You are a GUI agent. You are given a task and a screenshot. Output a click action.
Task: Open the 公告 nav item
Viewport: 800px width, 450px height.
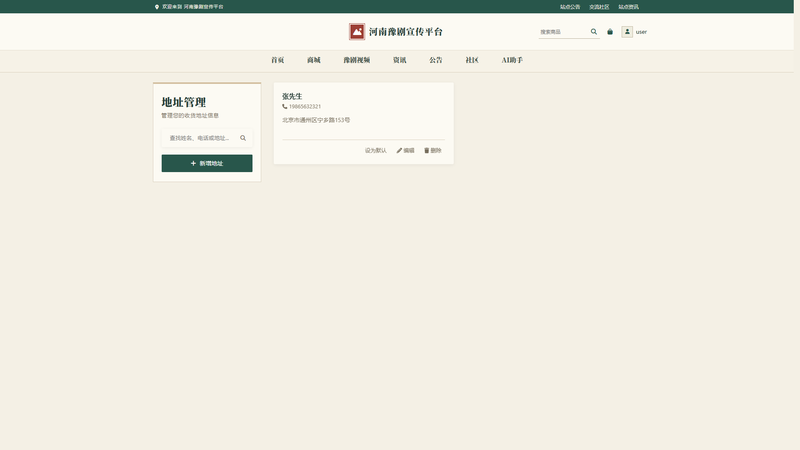point(436,60)
